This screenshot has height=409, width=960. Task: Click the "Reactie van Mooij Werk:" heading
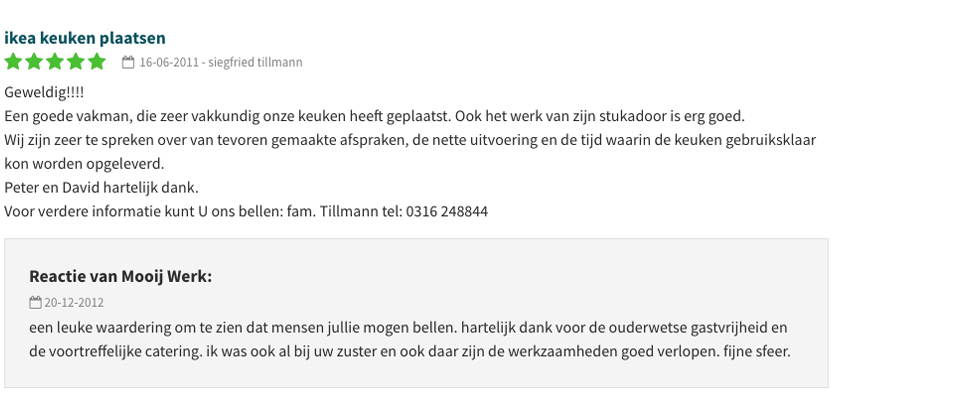point(121,277)
